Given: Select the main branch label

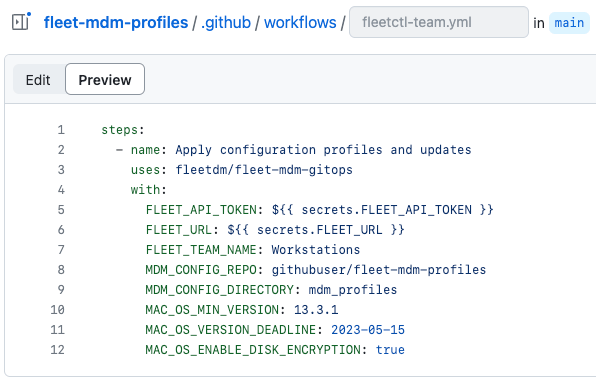Looking at the screenshot, I should coord(569,23).
